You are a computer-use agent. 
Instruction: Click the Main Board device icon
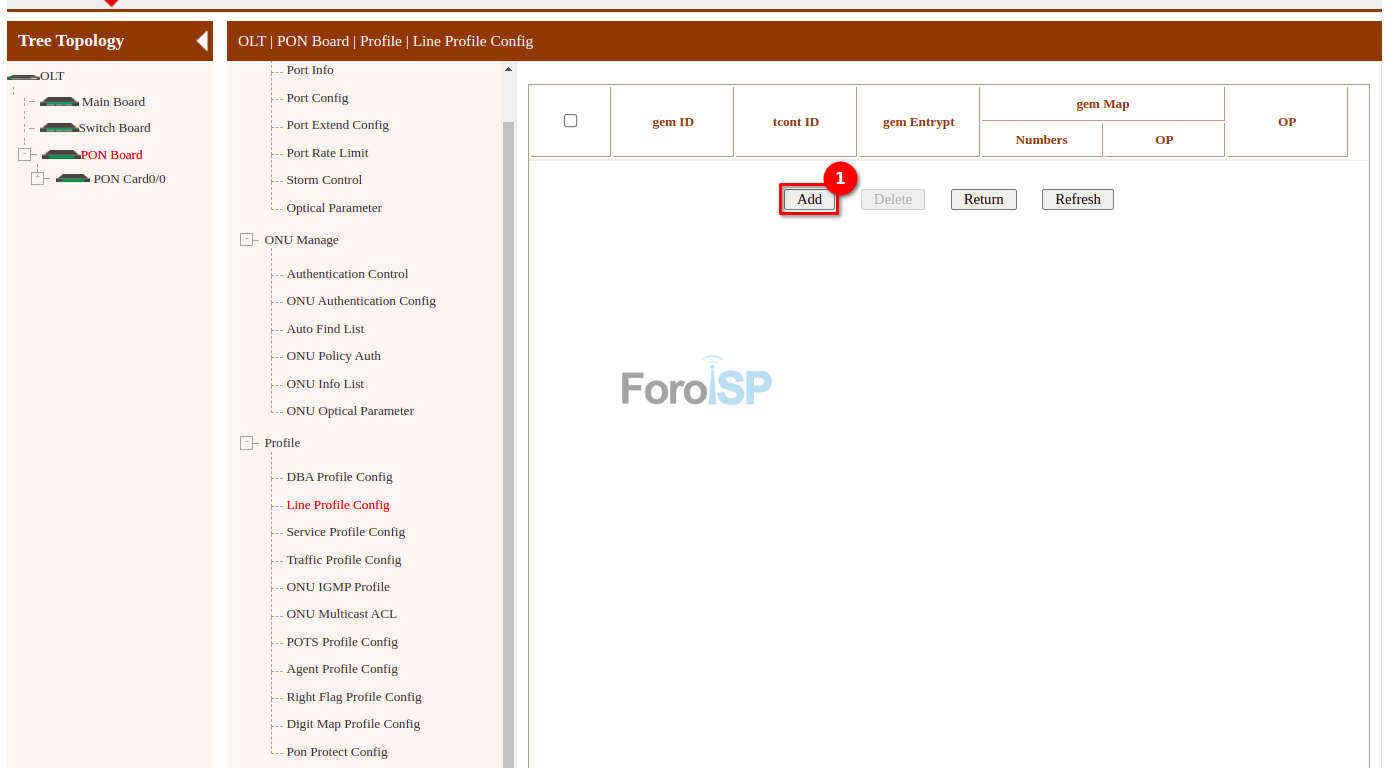tap(59, 102)
